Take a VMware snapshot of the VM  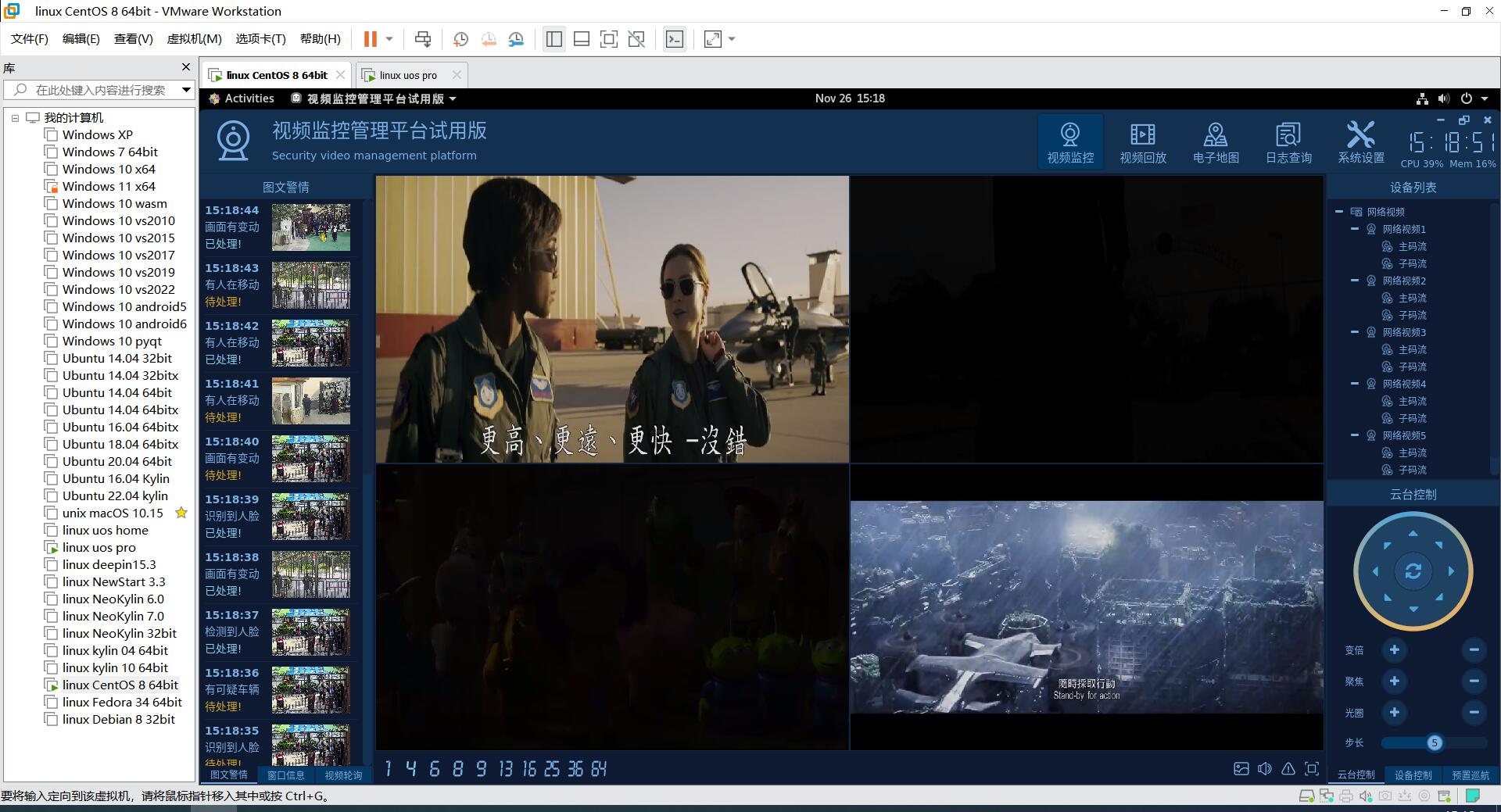tap(460, 39)
